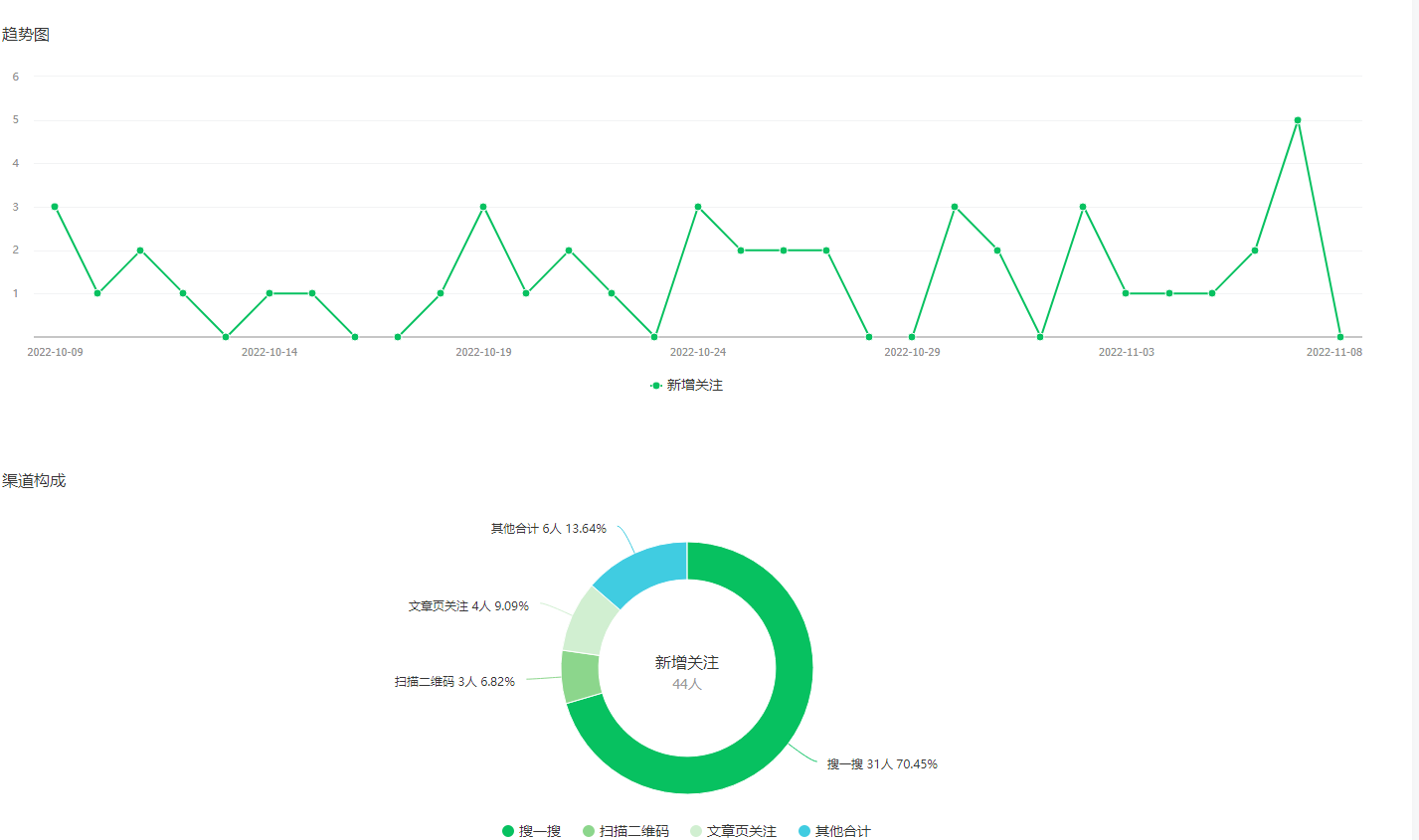Screen dimensions: 1419x840
Task: Click the peak data point valued 5
Action: click(x=1298, y=120)
